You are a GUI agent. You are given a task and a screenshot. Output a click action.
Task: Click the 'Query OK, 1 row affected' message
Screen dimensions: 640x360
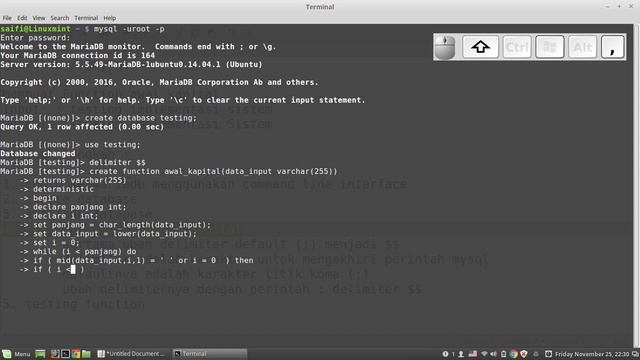tap(82, 127)
